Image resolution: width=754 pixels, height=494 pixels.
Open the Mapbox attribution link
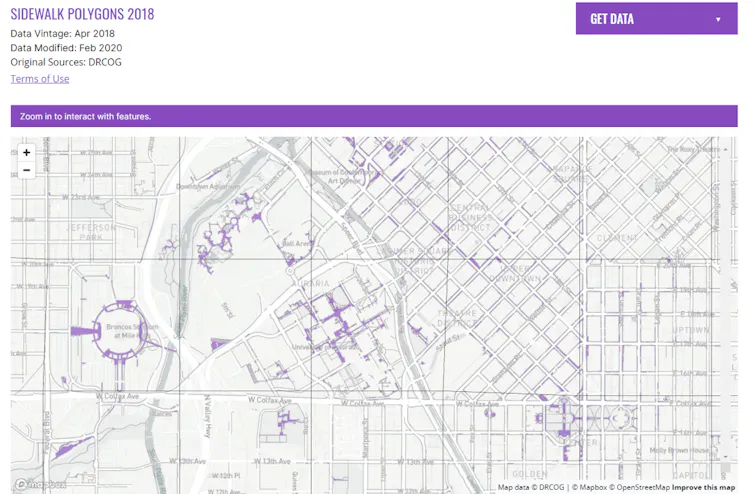pyautogui.click(x=590, y=487)
